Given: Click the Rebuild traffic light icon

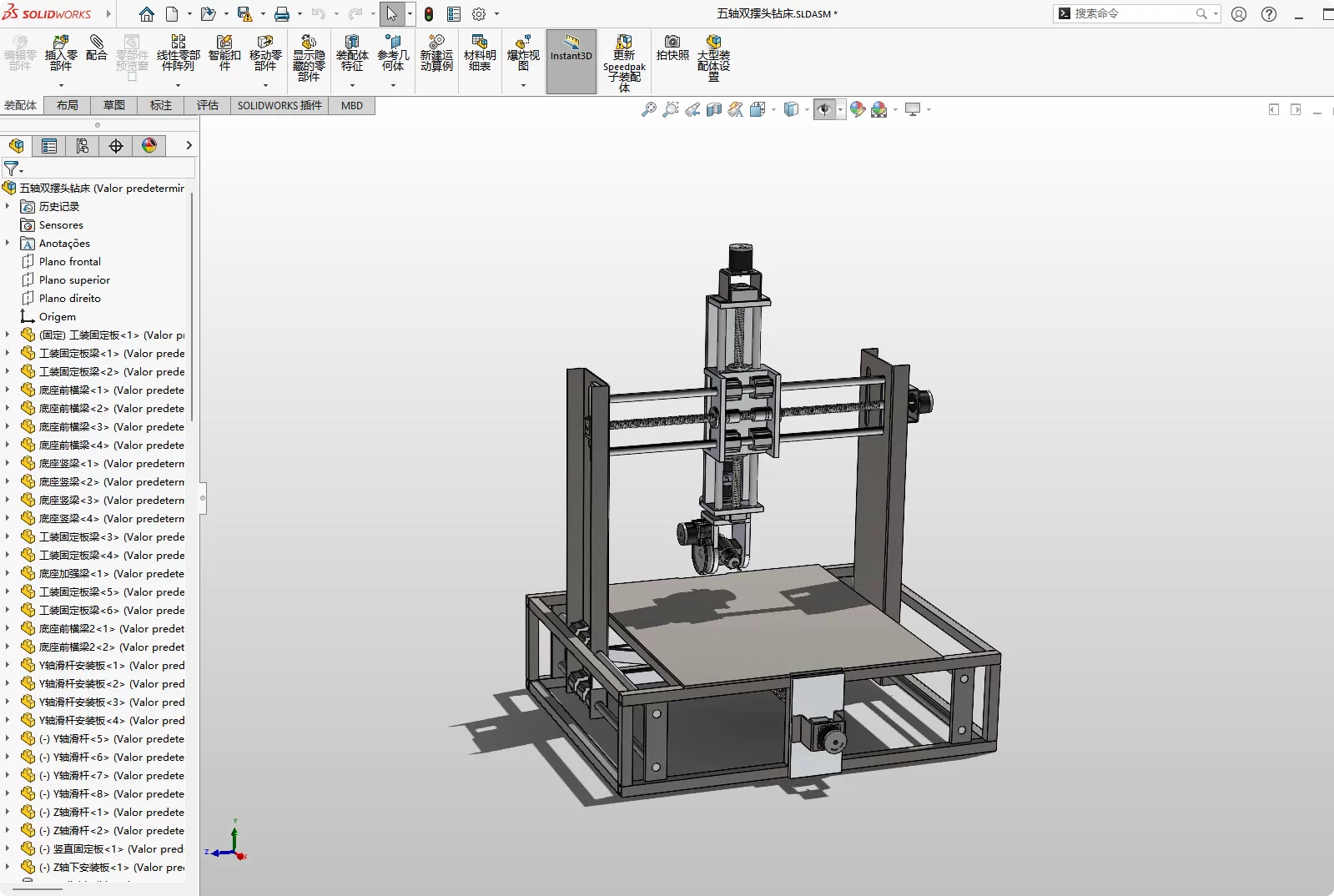Looking at the screenshot, I should (x=429, y=14).
